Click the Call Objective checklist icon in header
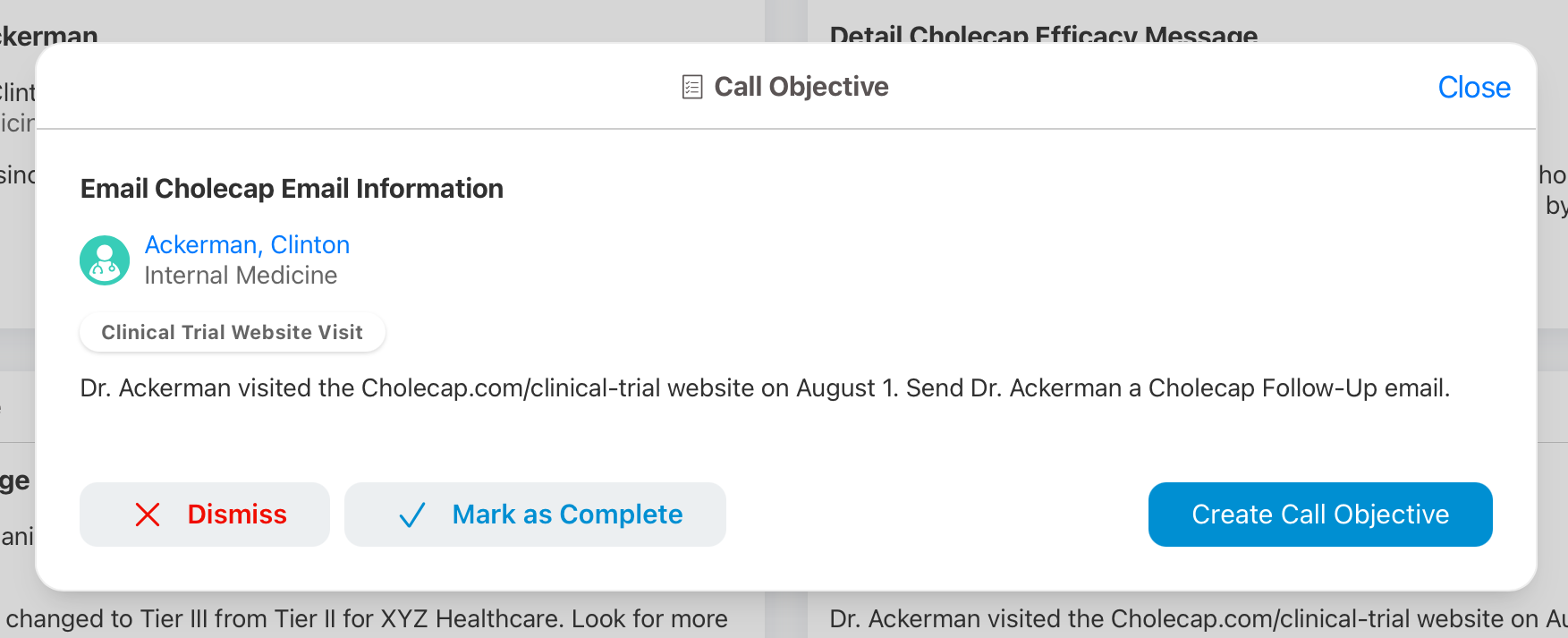The image size is (1568, 638). pyautogui.click(x=691, y=87)
